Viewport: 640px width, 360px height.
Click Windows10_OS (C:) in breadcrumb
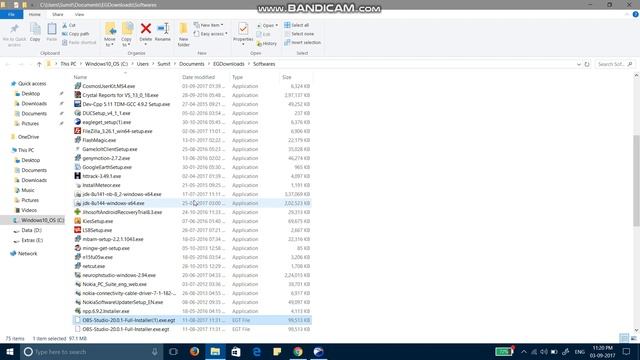106,64
